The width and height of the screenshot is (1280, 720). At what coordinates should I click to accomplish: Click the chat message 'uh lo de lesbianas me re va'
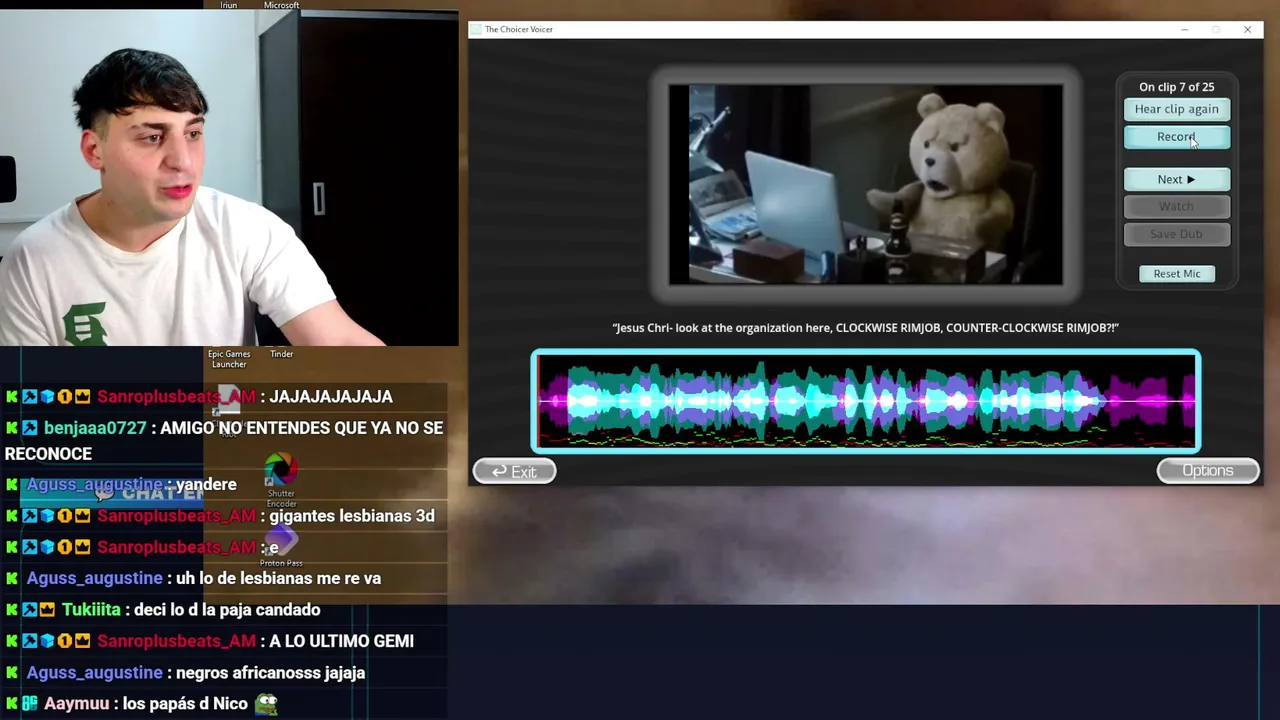pyautogui.click(x=278, y=579)
